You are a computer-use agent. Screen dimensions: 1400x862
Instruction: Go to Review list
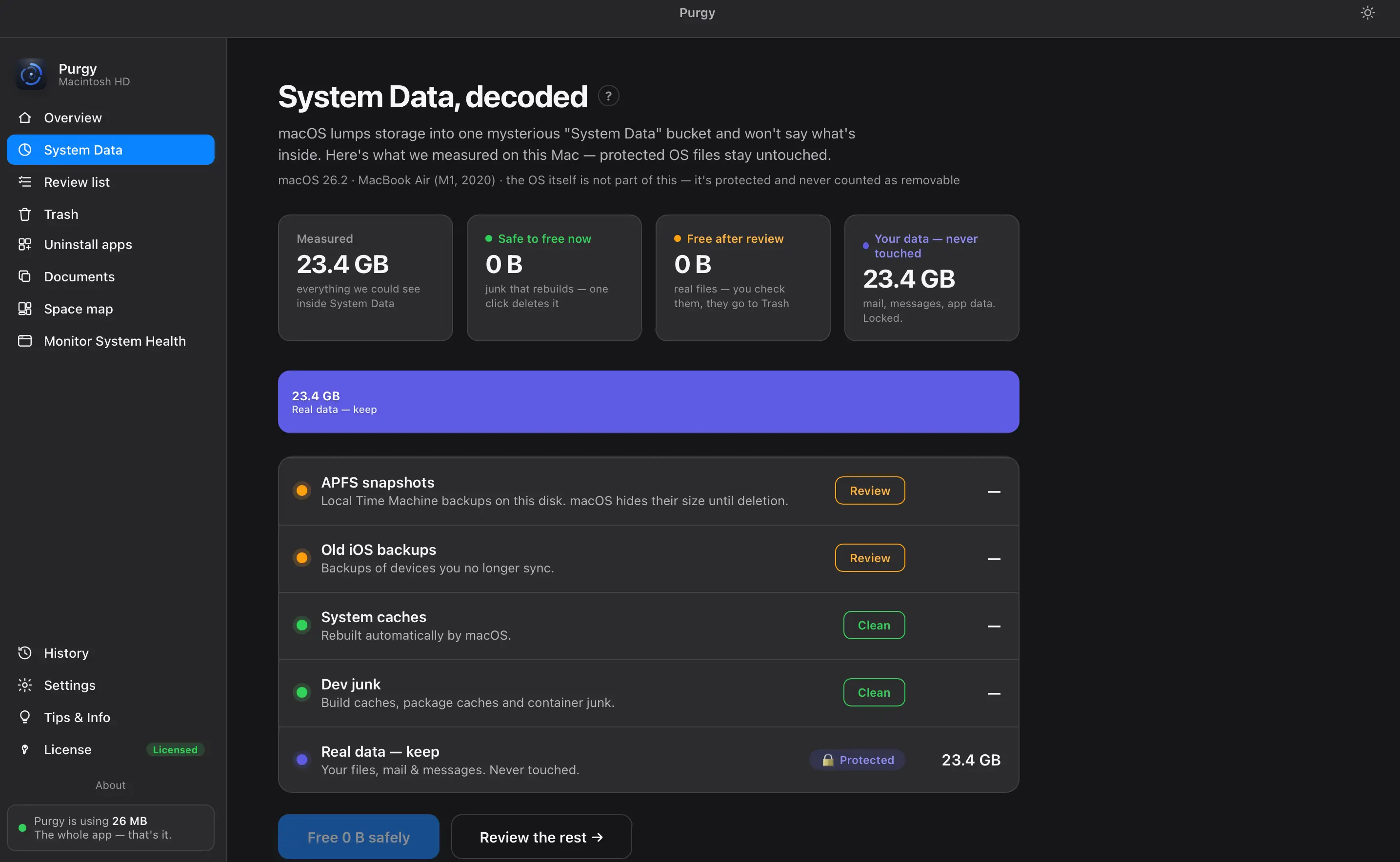[x=111, y=182]
